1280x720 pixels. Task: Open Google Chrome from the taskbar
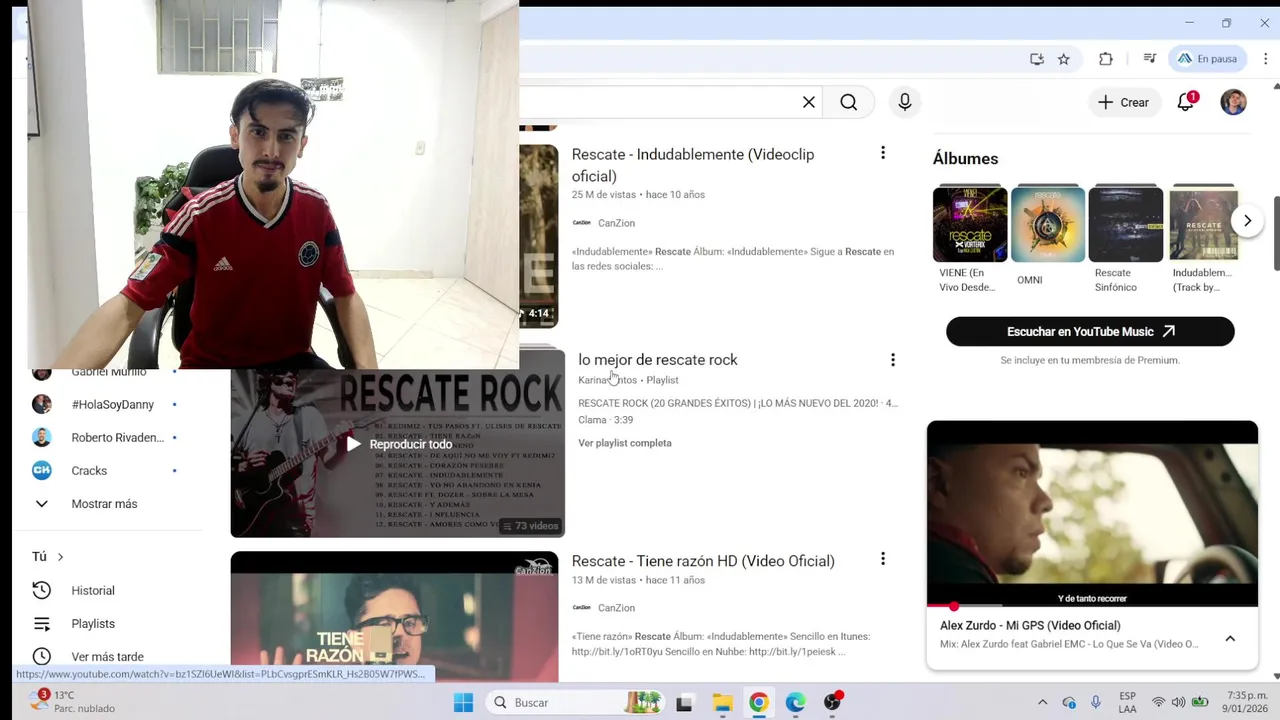coord(759,702)
